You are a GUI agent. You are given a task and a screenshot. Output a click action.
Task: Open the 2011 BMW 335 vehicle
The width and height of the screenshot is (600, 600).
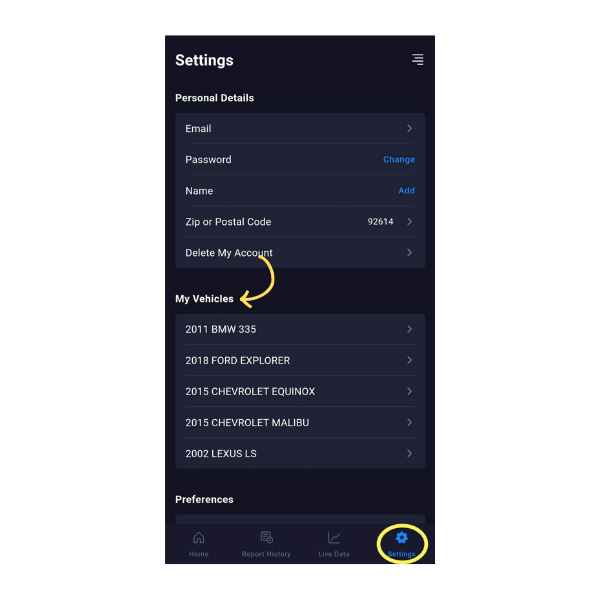click(300, 329)
